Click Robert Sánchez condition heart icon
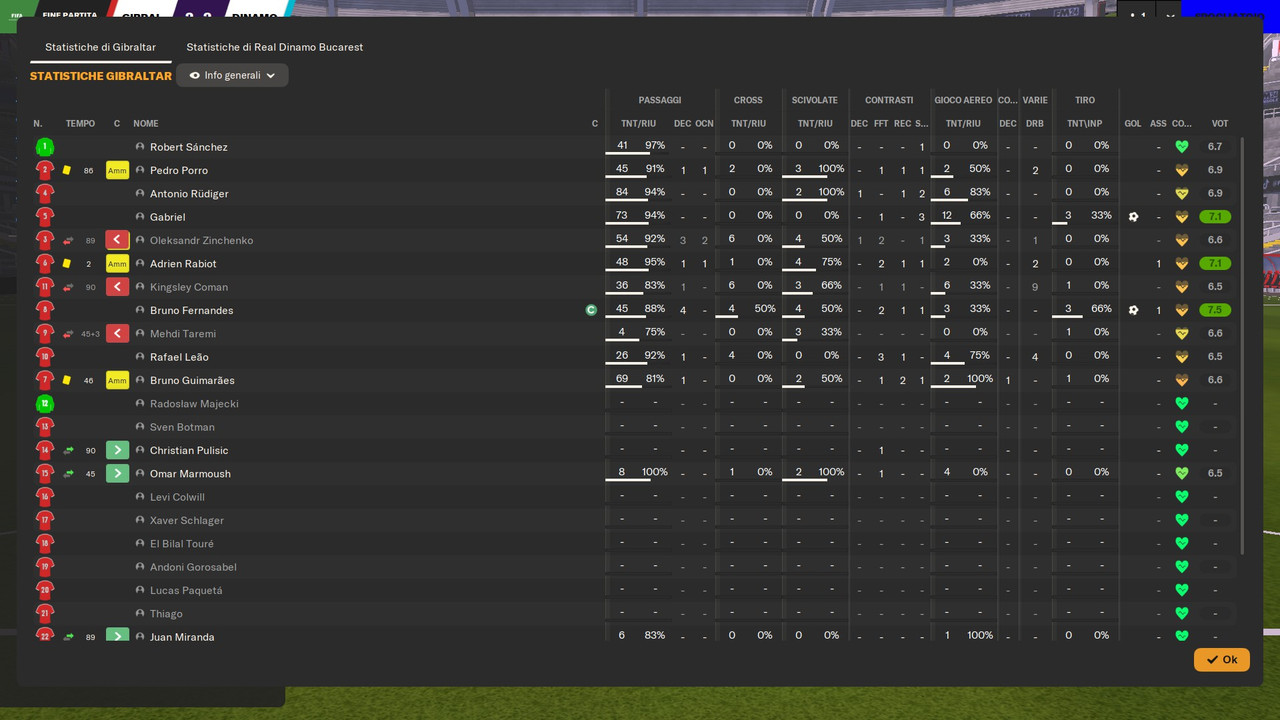Viewport: 1280px width, 720px height. point(1182,147)
